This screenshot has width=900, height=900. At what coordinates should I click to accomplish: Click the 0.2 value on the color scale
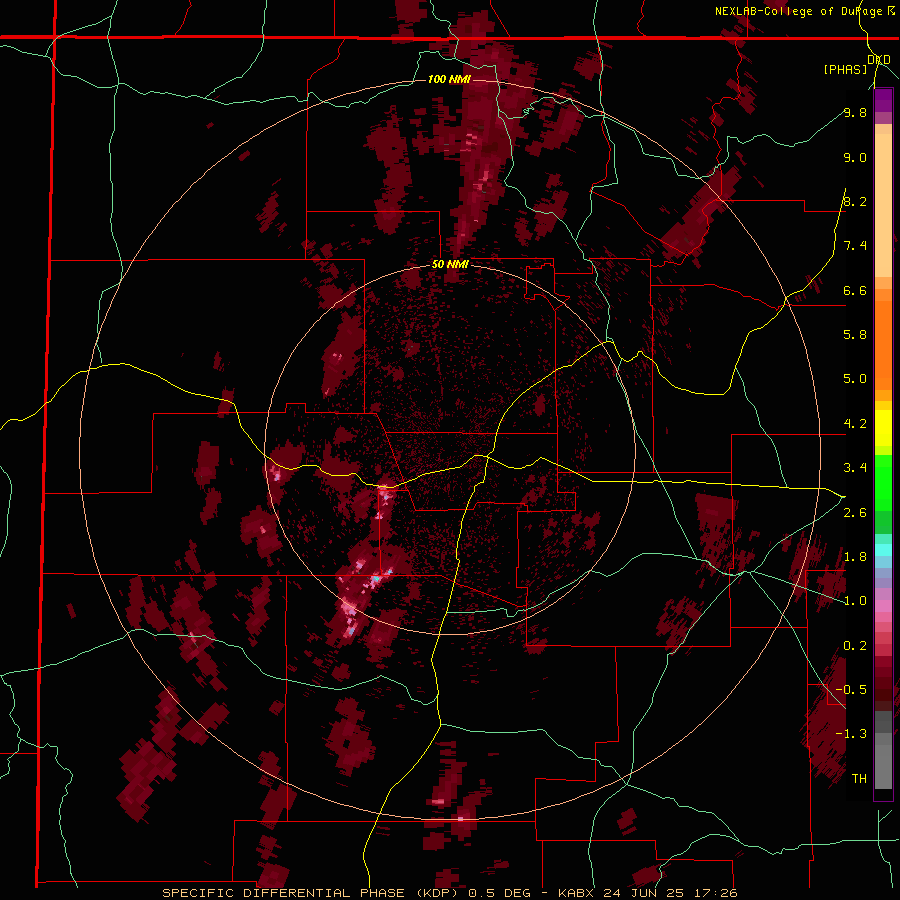855,646
